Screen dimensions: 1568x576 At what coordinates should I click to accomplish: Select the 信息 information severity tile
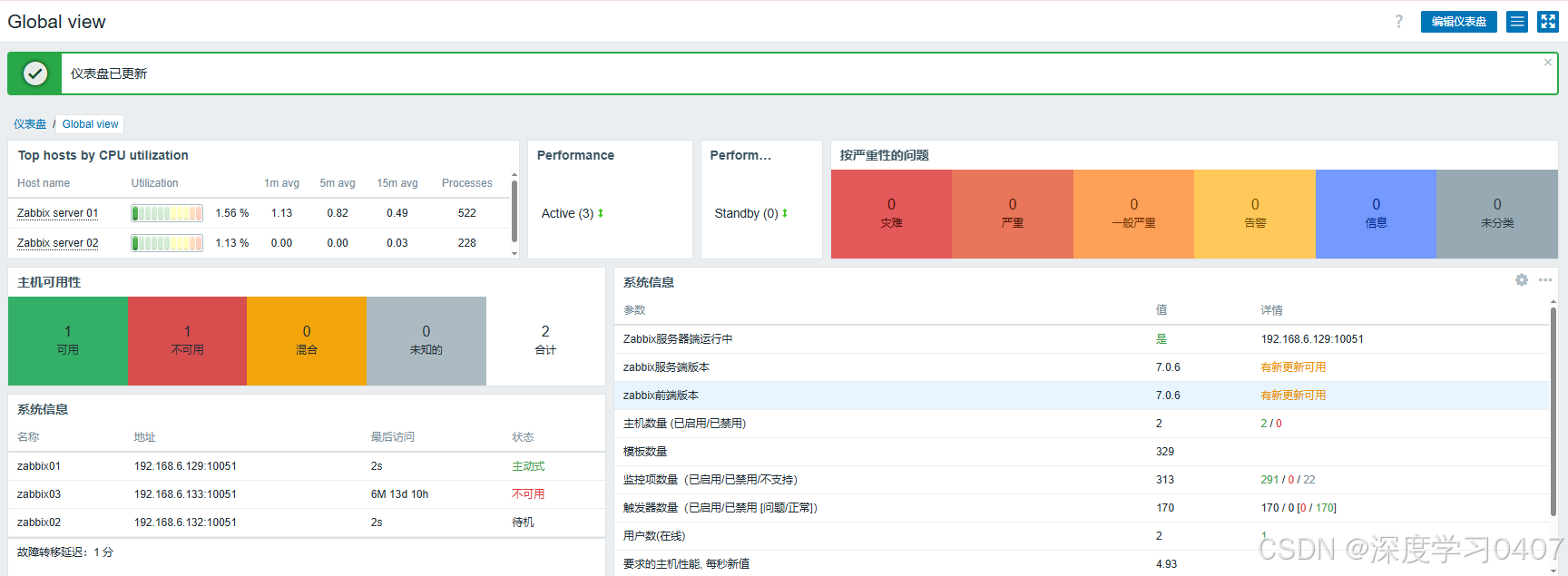1376,214
